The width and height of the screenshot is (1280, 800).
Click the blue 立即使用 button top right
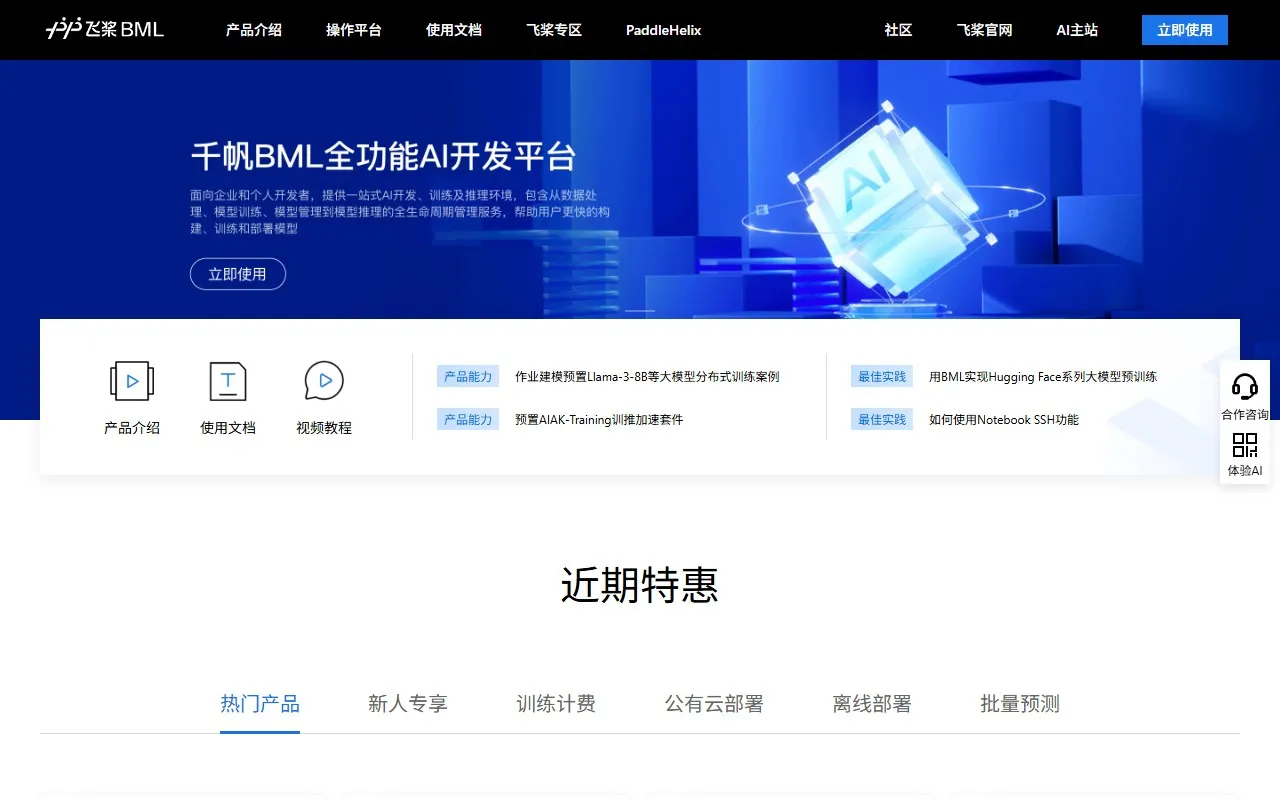[x=1184, y=29]
